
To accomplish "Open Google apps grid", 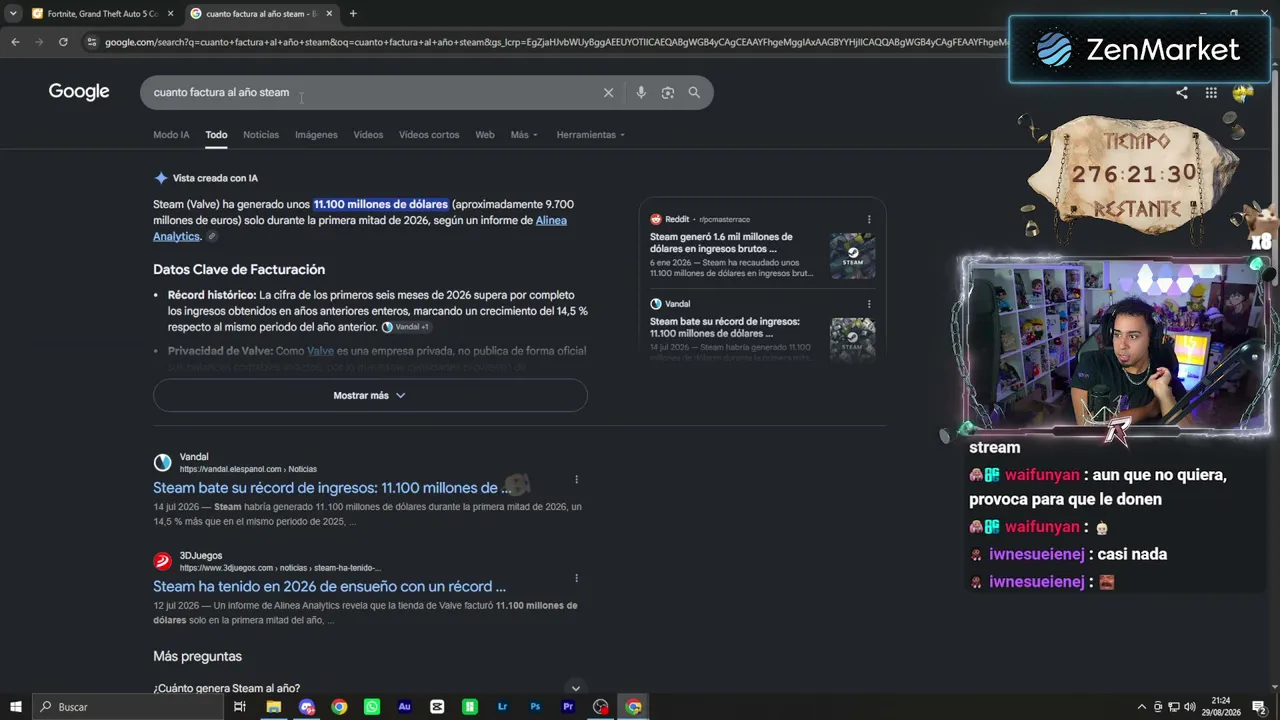I will pyautogui.click(x=1211, y=93).
